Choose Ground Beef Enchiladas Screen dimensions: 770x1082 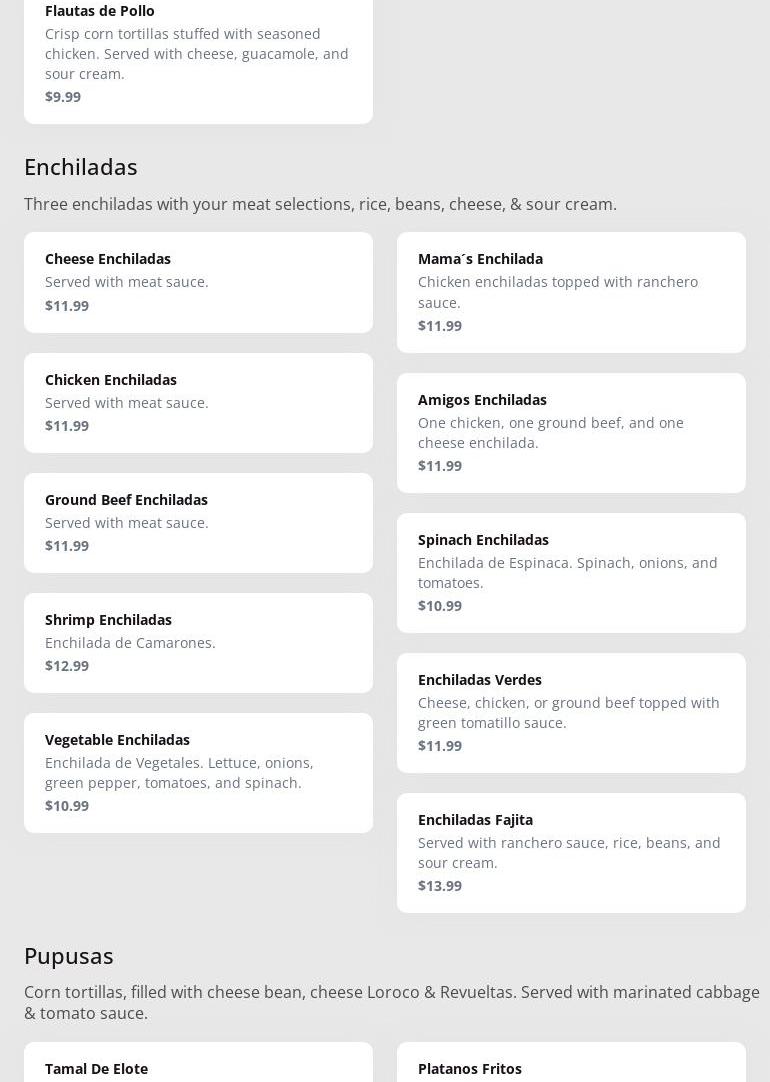click(198, 522)
